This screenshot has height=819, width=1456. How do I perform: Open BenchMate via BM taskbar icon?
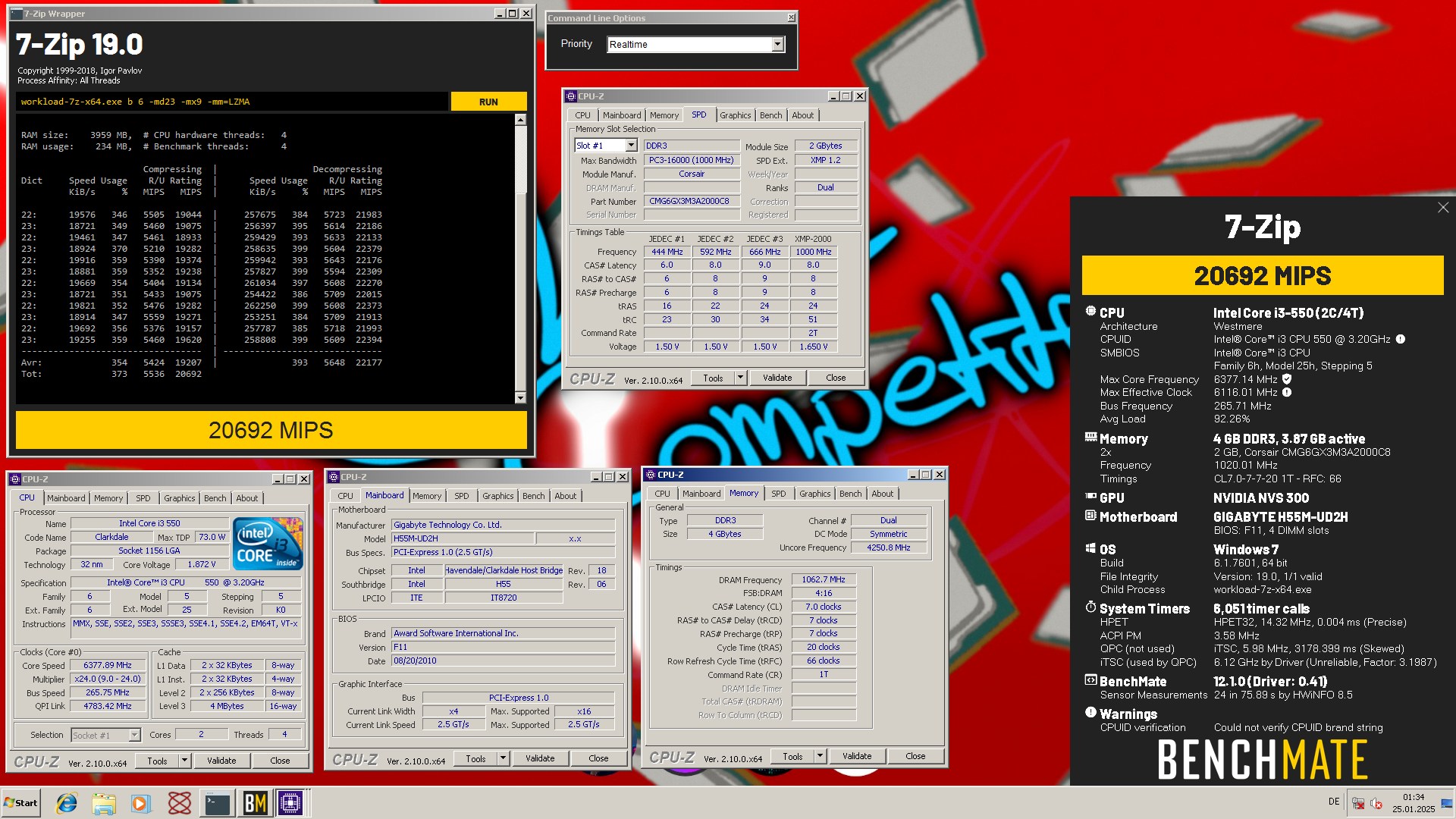click(255, 803)
